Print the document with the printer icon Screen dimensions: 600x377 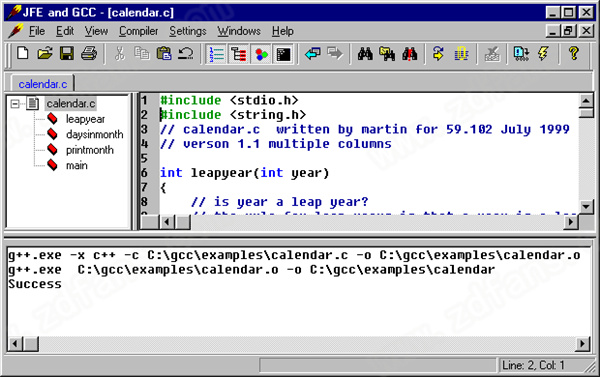89,54
